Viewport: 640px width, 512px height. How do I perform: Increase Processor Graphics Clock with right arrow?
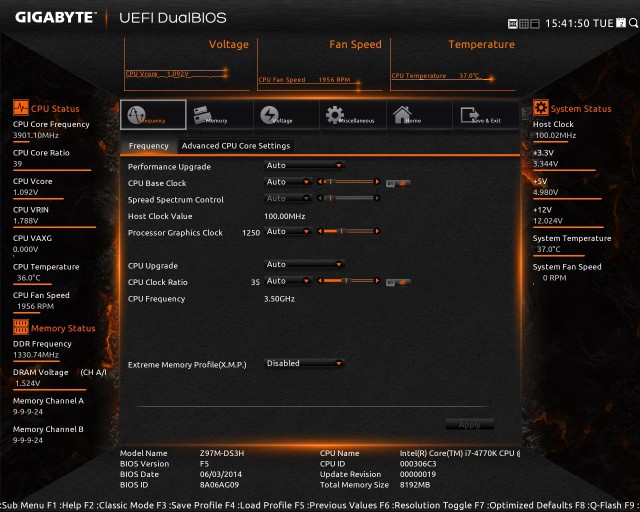click(x=377, y=231)
